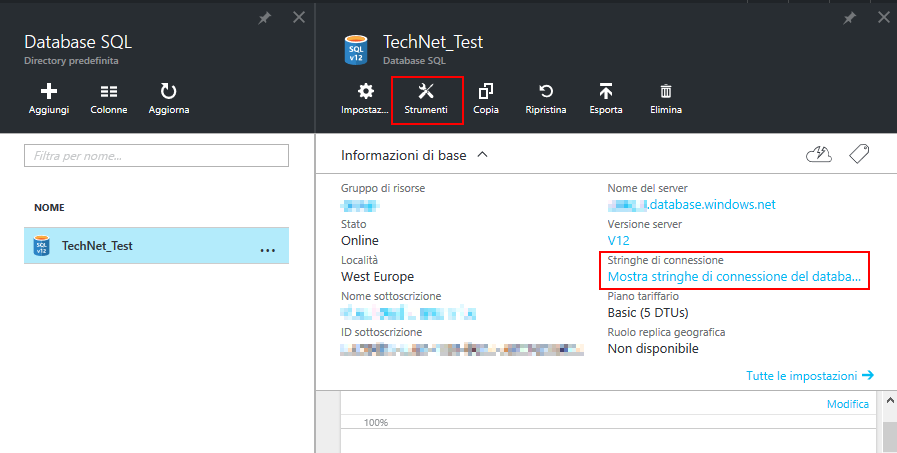Collapse the Informazioni di base section

click(x=482, y=154)
